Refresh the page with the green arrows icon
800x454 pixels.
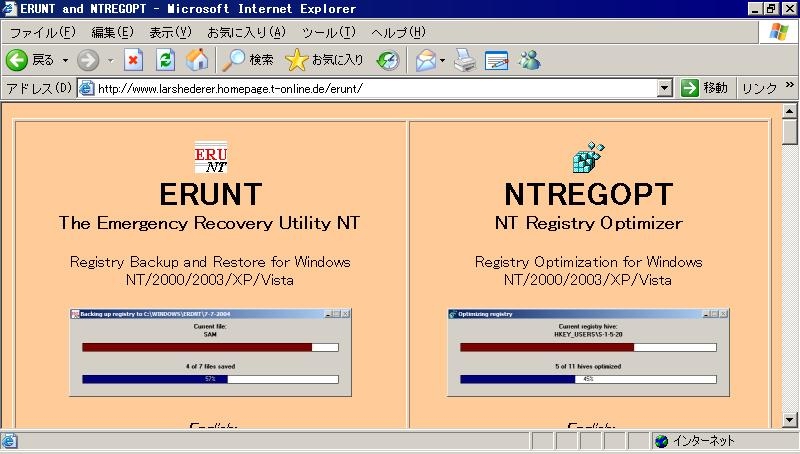(165, 60)
